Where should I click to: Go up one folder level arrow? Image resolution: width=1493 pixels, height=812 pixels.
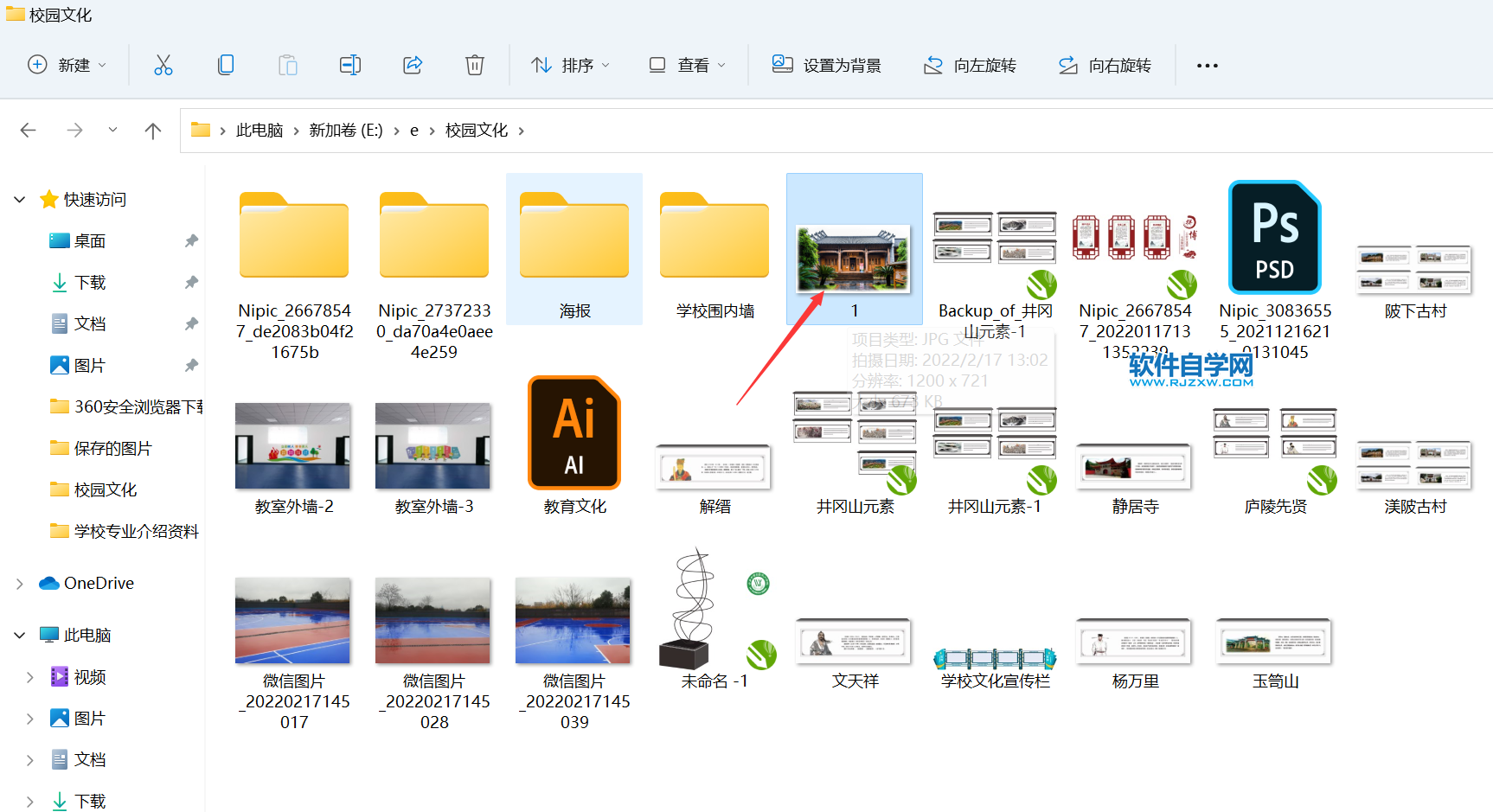click(x=153, y=131)
